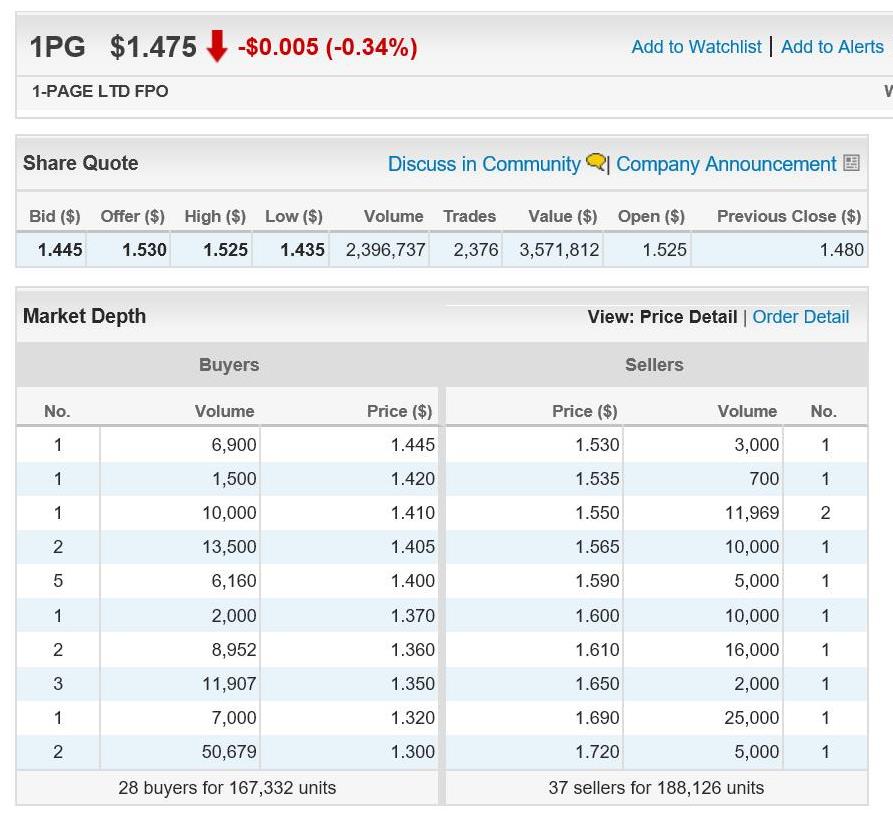
Task: Click the 1-PAGE LTD FPO company name
Action: click(x=100, y=91)
